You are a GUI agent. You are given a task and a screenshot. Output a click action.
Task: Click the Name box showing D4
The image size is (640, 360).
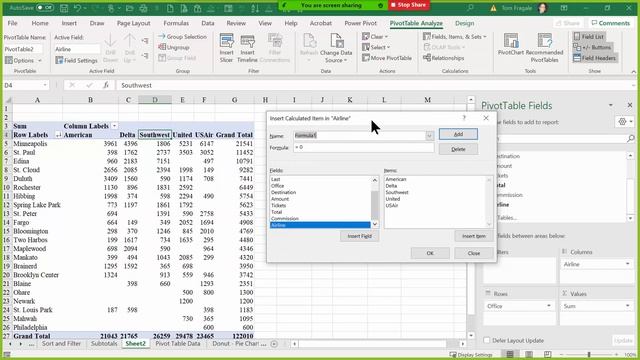[25, 85]
